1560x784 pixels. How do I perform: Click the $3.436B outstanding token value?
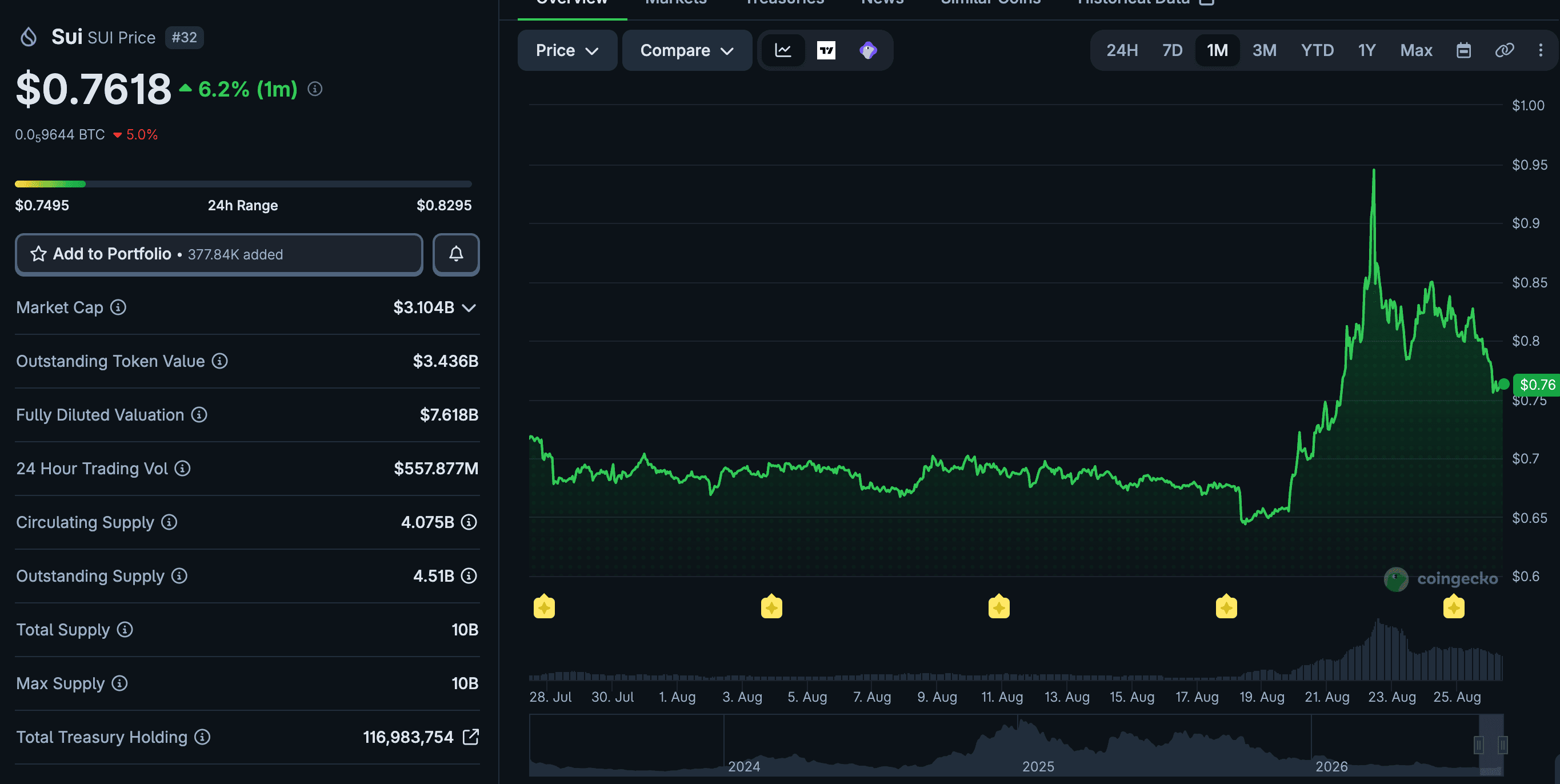coord(446,361)
